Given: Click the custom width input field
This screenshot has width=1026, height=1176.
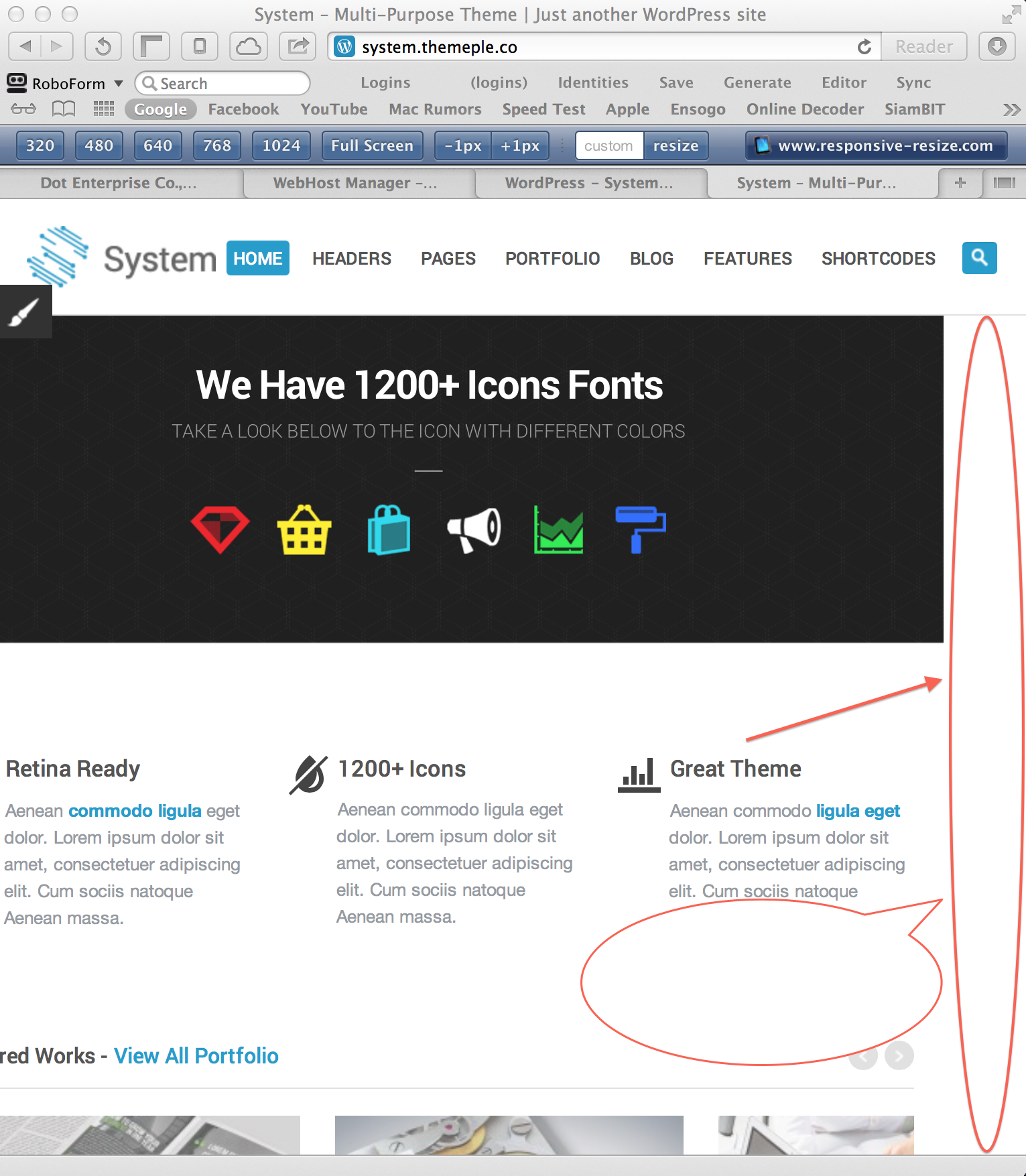Looking at the screenshot, I should point(609,145).
